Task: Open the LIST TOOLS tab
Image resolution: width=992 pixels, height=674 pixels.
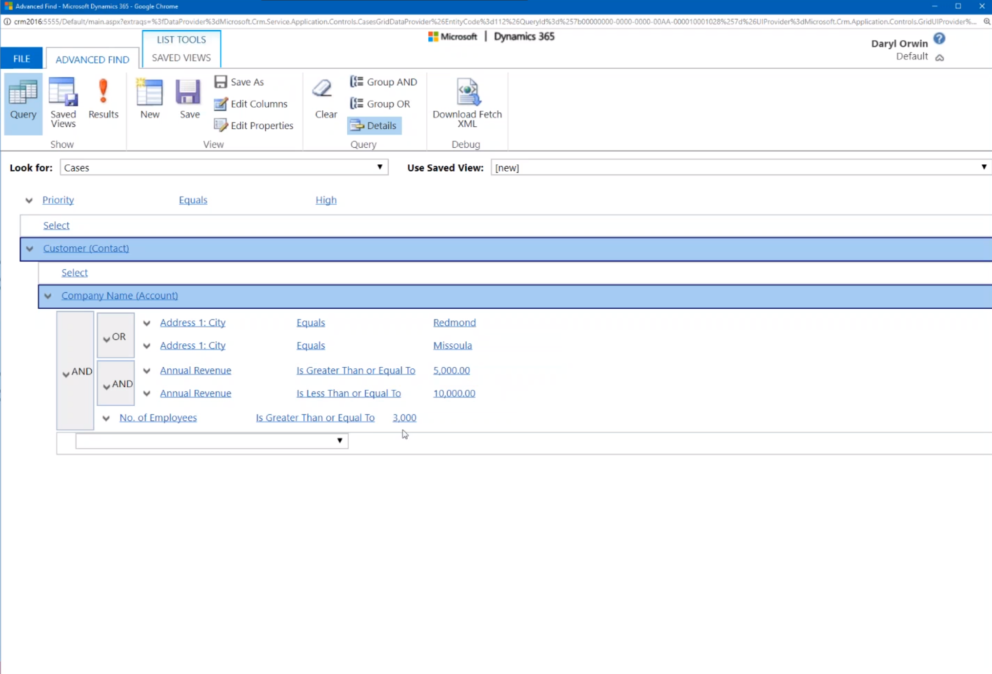Action: [182, 39]
